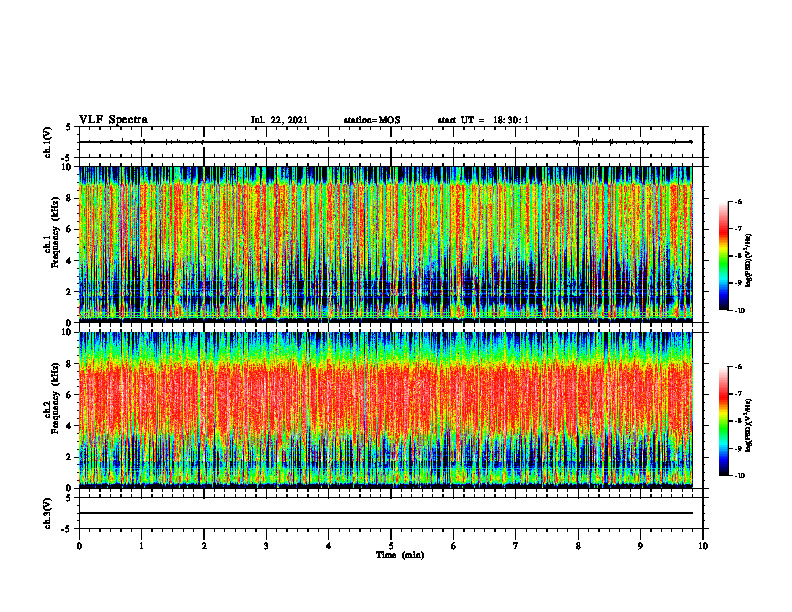This screenshot has height=612, width=792.
Task: Click the log(PSD) label beside ch.1 color bar
Action: click(749, 260)
